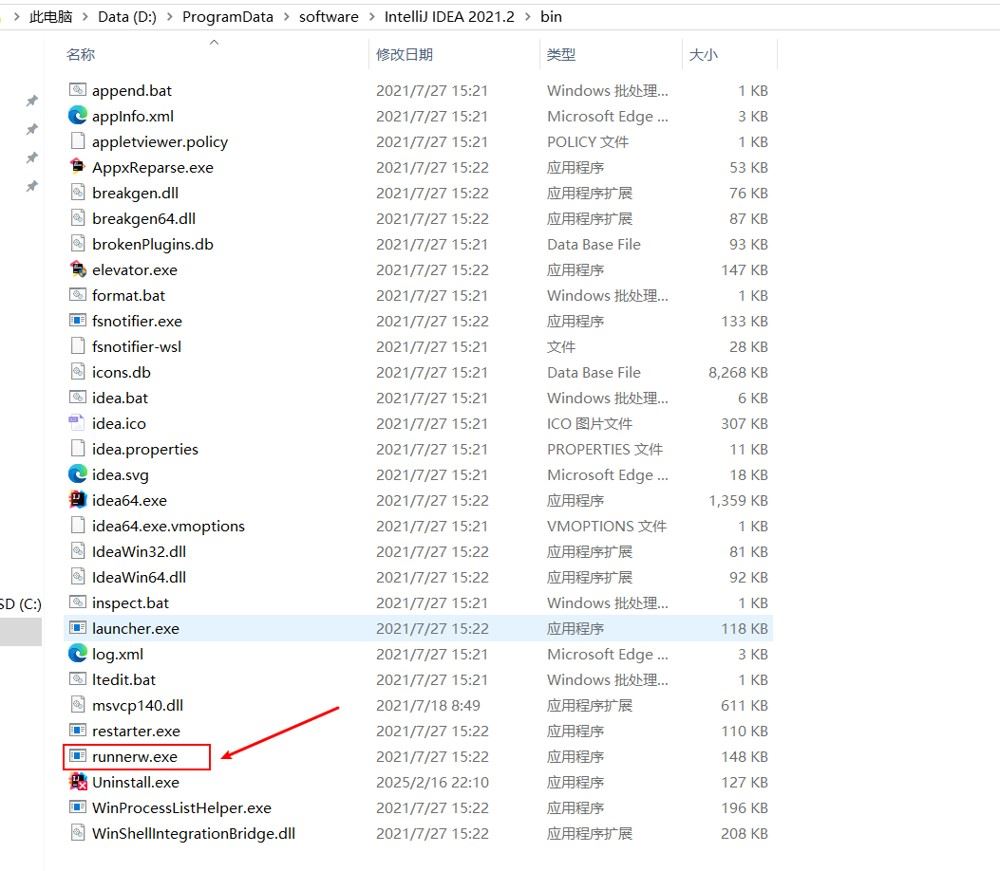The width and height of the screenshot is (1000, 871).
Task: Sort files by 名称 column header
Action: coord(81,55)
